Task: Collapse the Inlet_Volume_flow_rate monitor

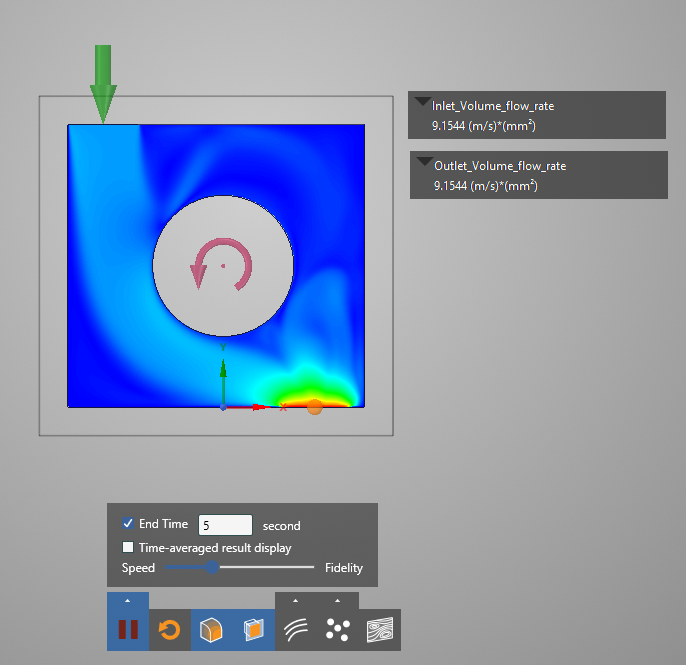Action: [423, 101]
